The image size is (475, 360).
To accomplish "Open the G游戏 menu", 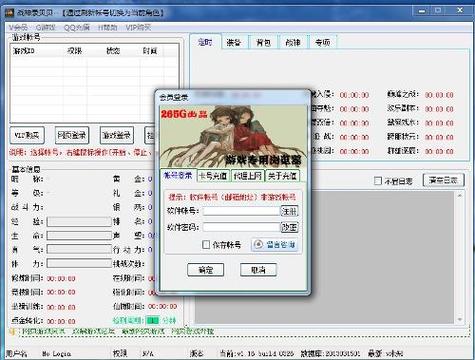I will [45, 27].
